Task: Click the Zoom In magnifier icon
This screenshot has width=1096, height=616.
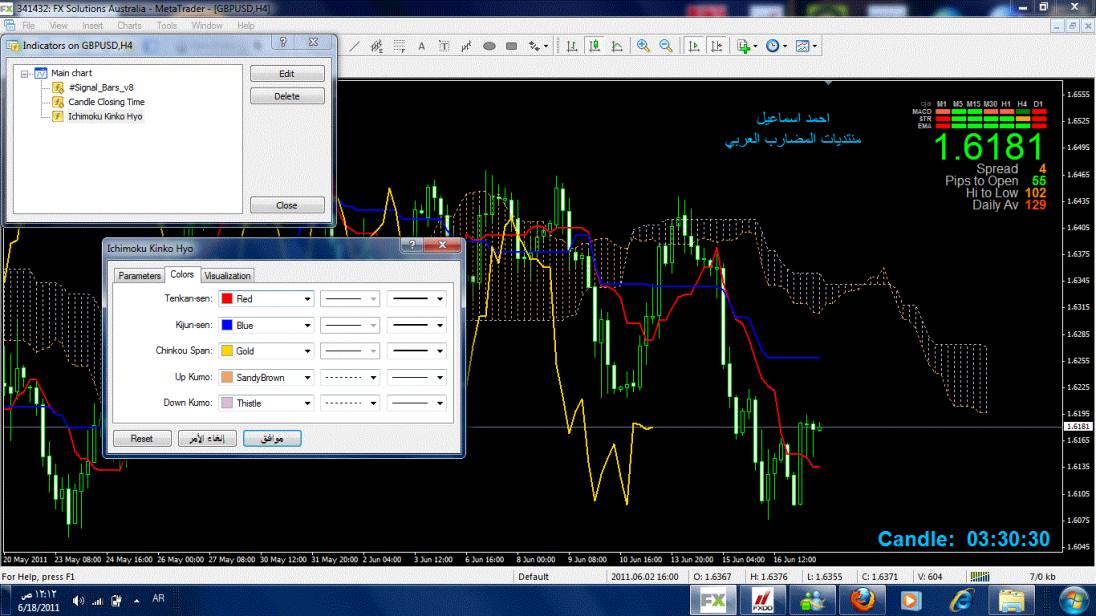Action: (x=643, y=46)
